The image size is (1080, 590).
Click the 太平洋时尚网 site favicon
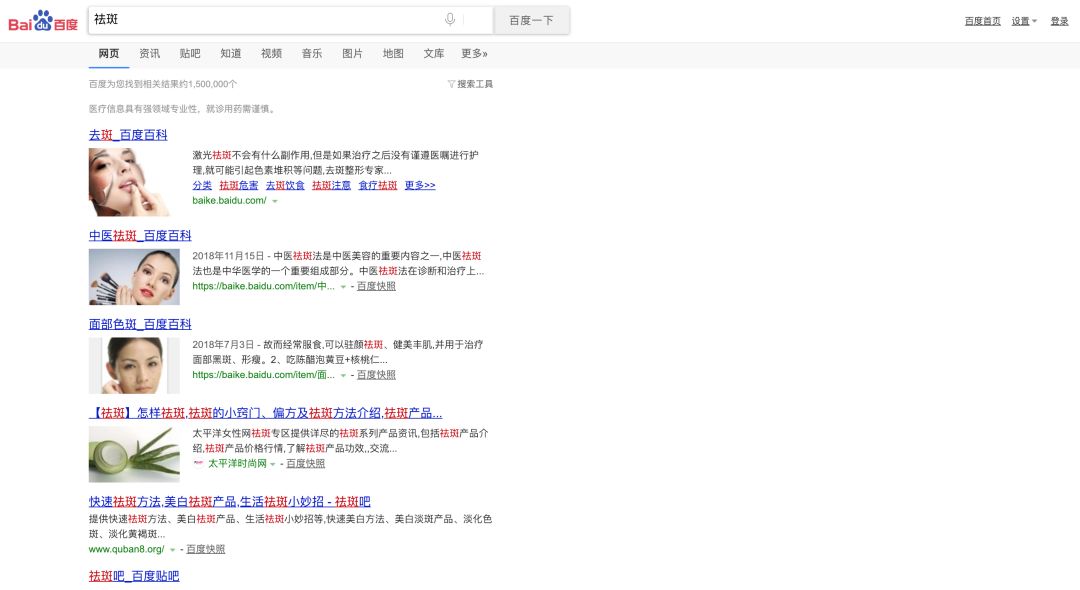click(x=198, y=463)
